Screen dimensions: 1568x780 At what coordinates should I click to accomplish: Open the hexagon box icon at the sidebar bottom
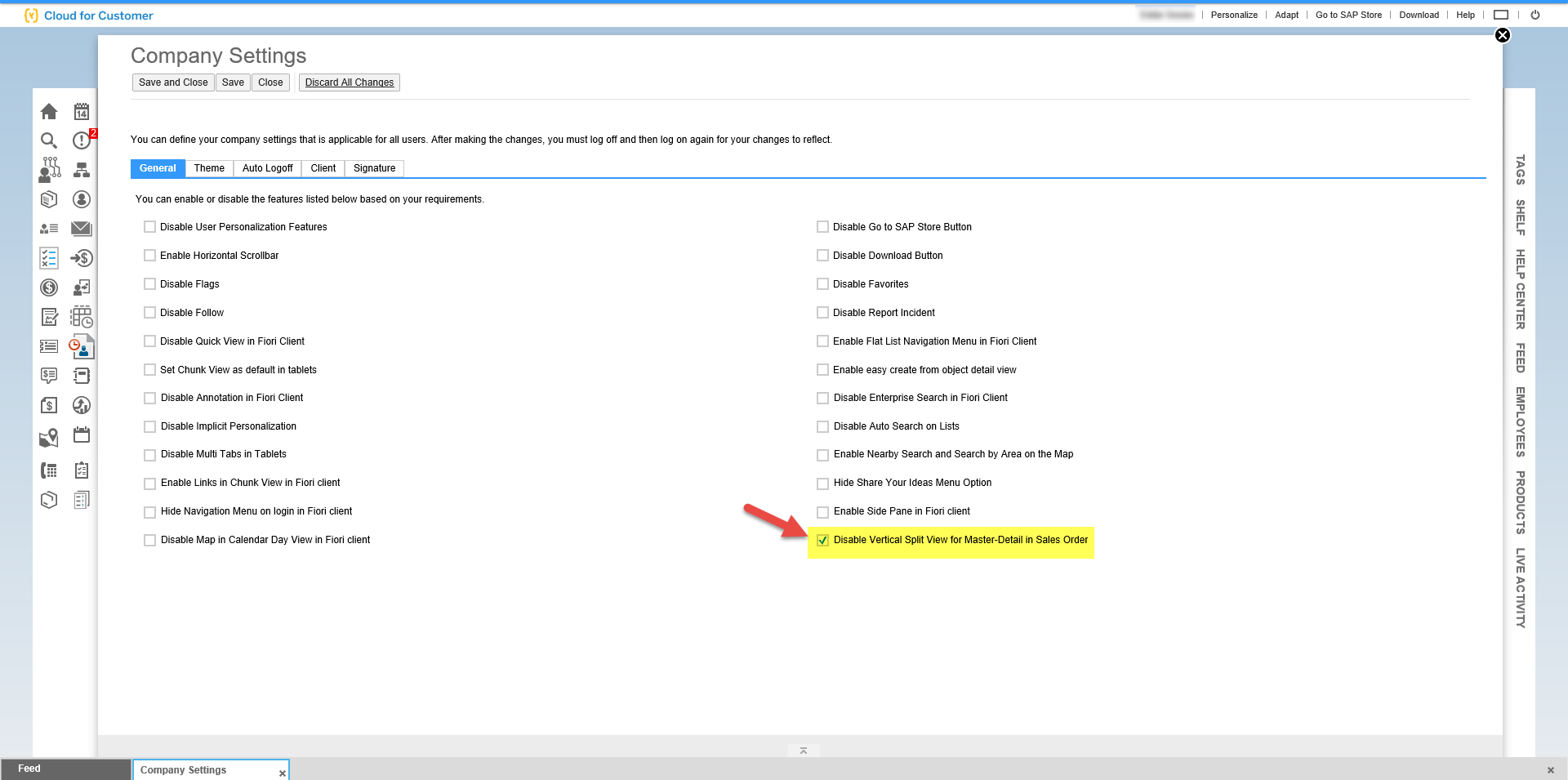click(x=49, y=500)
